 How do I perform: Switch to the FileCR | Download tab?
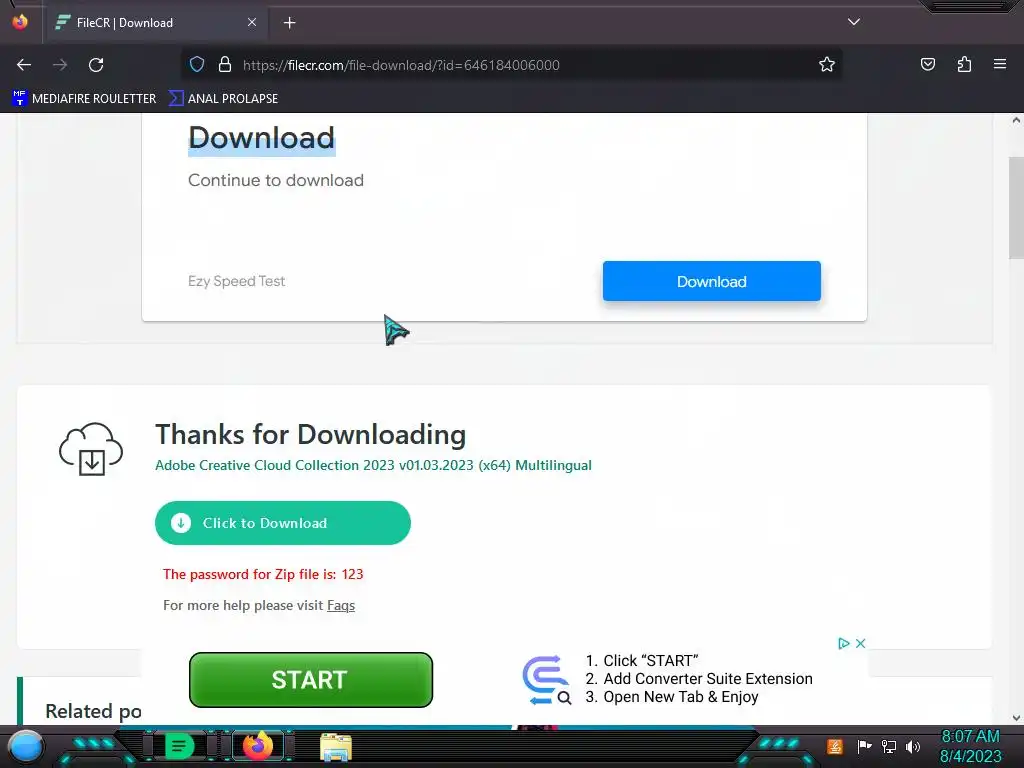point(157,23)
